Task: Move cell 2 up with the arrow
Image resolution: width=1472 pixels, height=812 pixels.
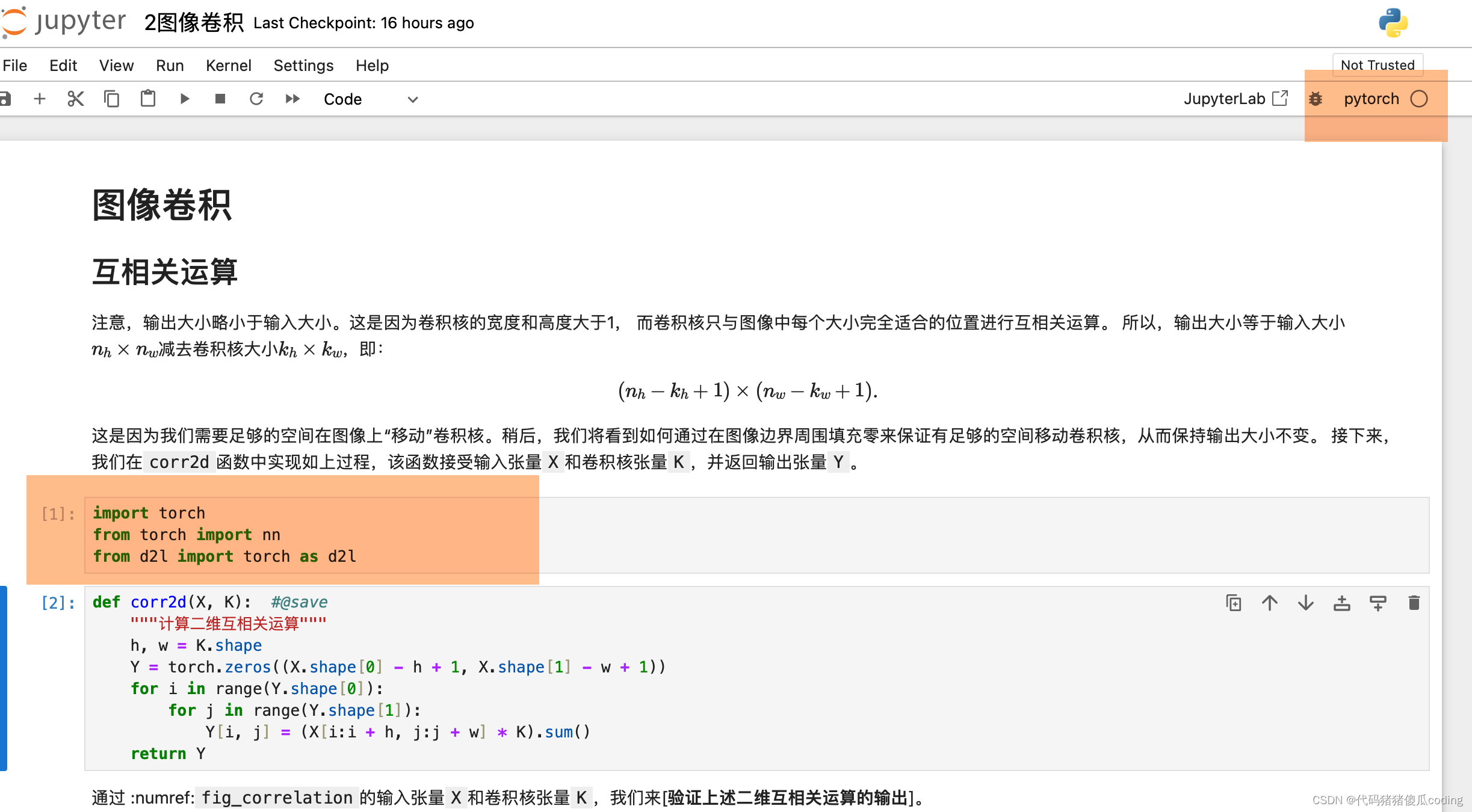Action: pyautogui.click(x=1270, y=603)
